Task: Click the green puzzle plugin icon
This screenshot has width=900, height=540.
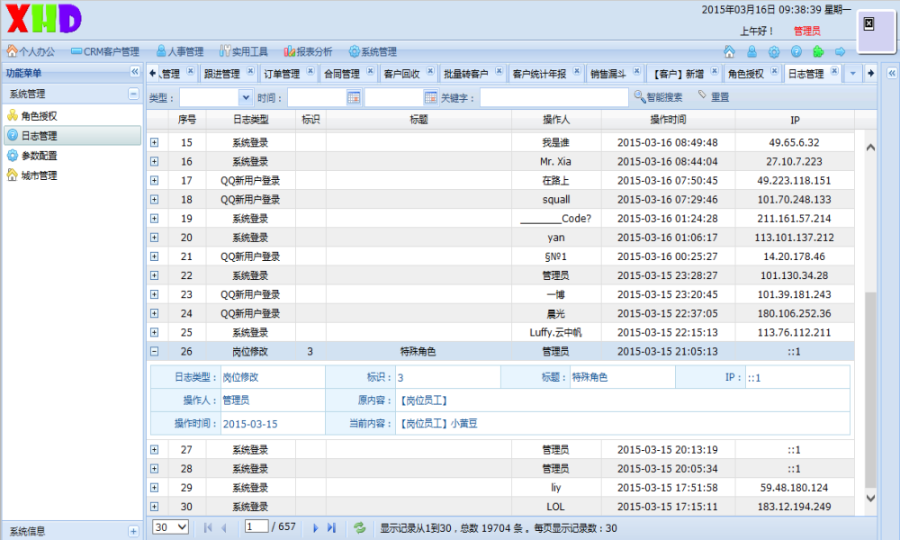Action: tap(818, 52)
